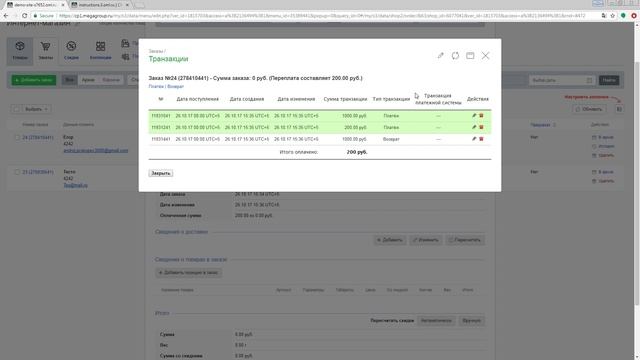This screenshot has height=360, width=640.
Task: Open the Товары section icon in the background page
Action: click(x=20, y=51)
